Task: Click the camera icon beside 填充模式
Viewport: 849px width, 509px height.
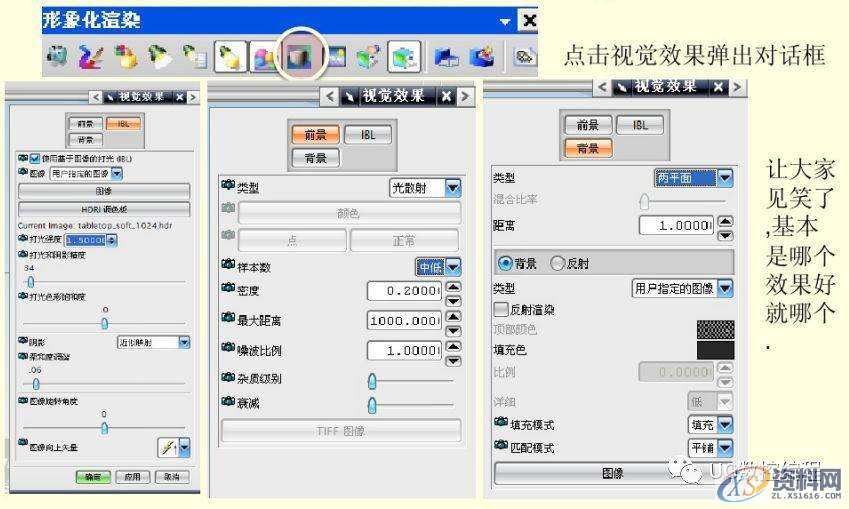Action: tap(501, 422)
